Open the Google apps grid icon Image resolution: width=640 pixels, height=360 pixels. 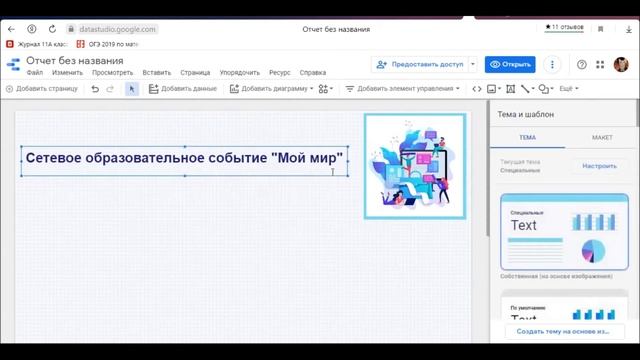[600, 64]
